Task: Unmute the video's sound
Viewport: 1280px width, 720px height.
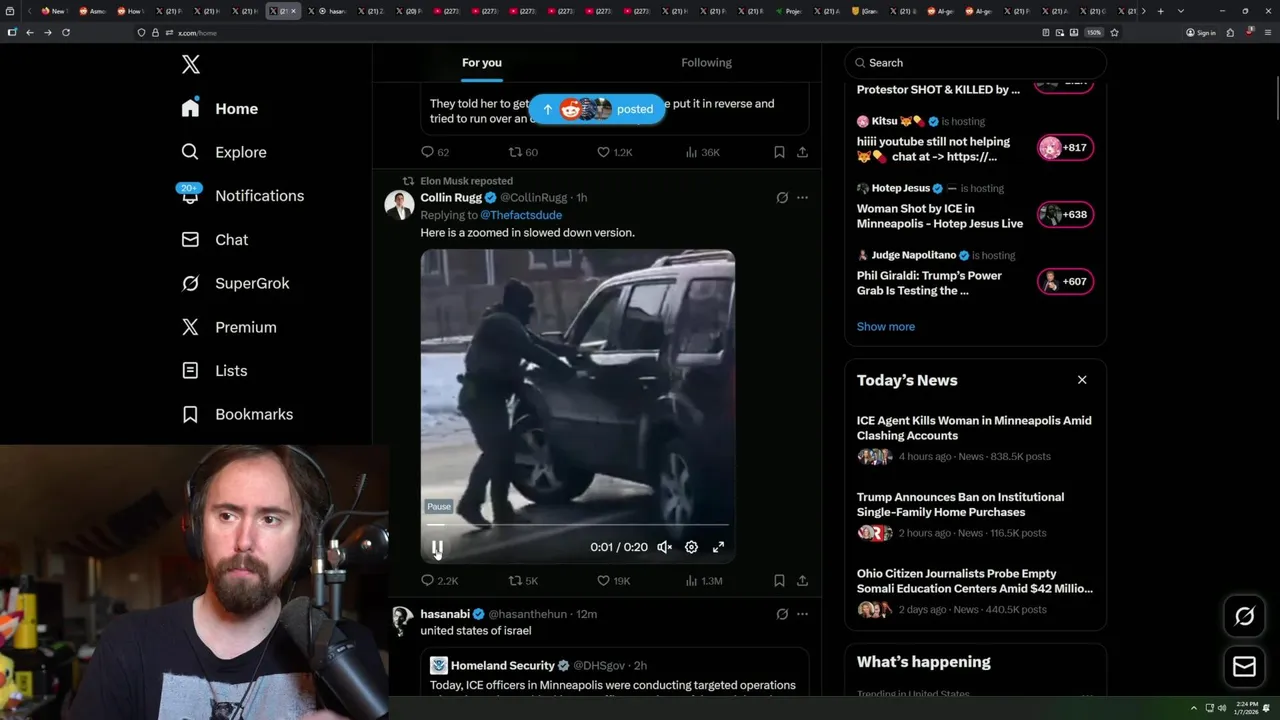Action: pyautogui.click(x=664, y=547)
